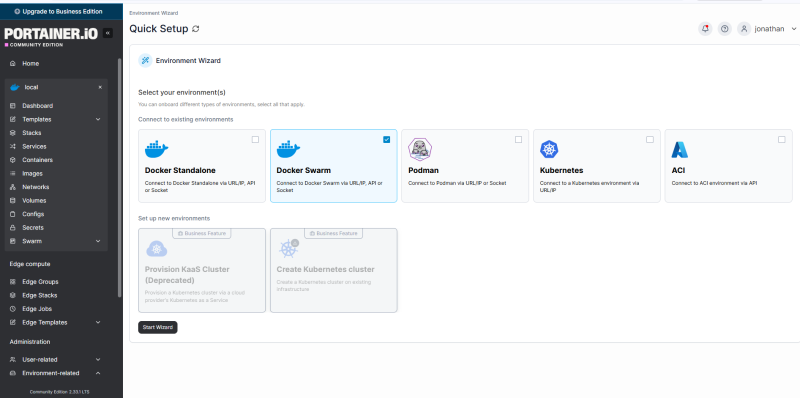Close the local environment with x
This screenshot has width=800, height=398.
[100, 87]
